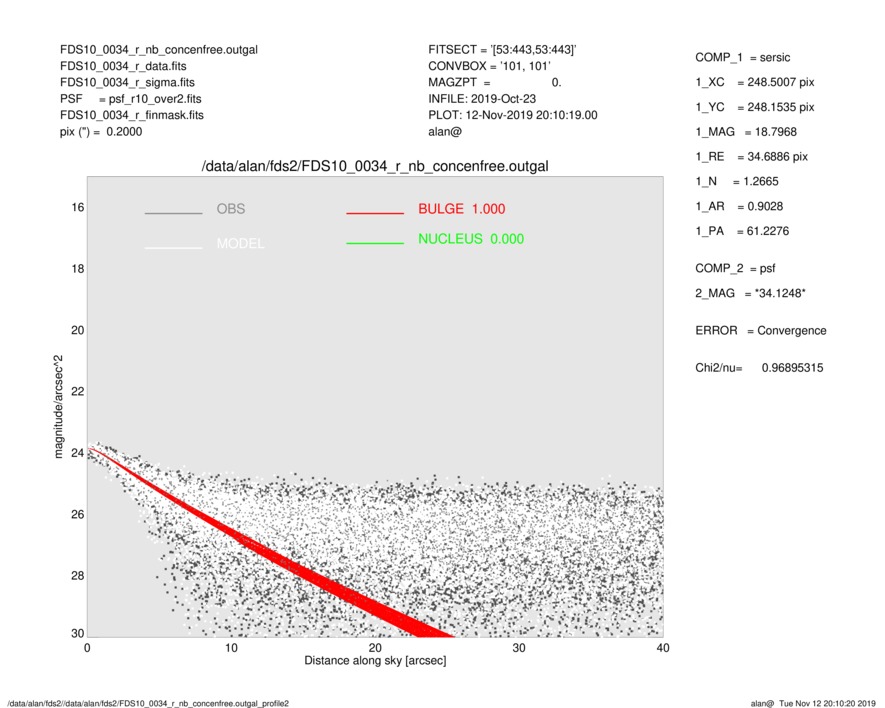
Task: Select the 1_RE = 34.6886 pix parameter
Action: click(751, 157)
